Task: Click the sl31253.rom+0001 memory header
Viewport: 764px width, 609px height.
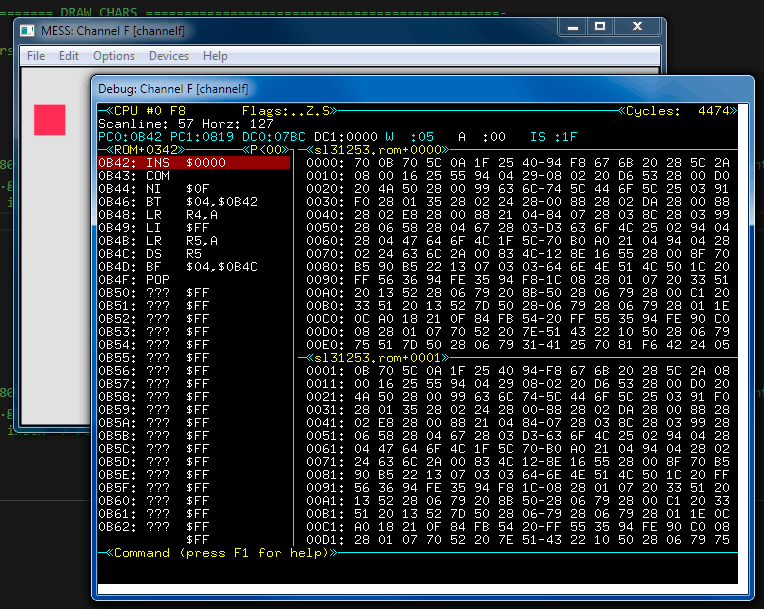Action: [378, 358]
